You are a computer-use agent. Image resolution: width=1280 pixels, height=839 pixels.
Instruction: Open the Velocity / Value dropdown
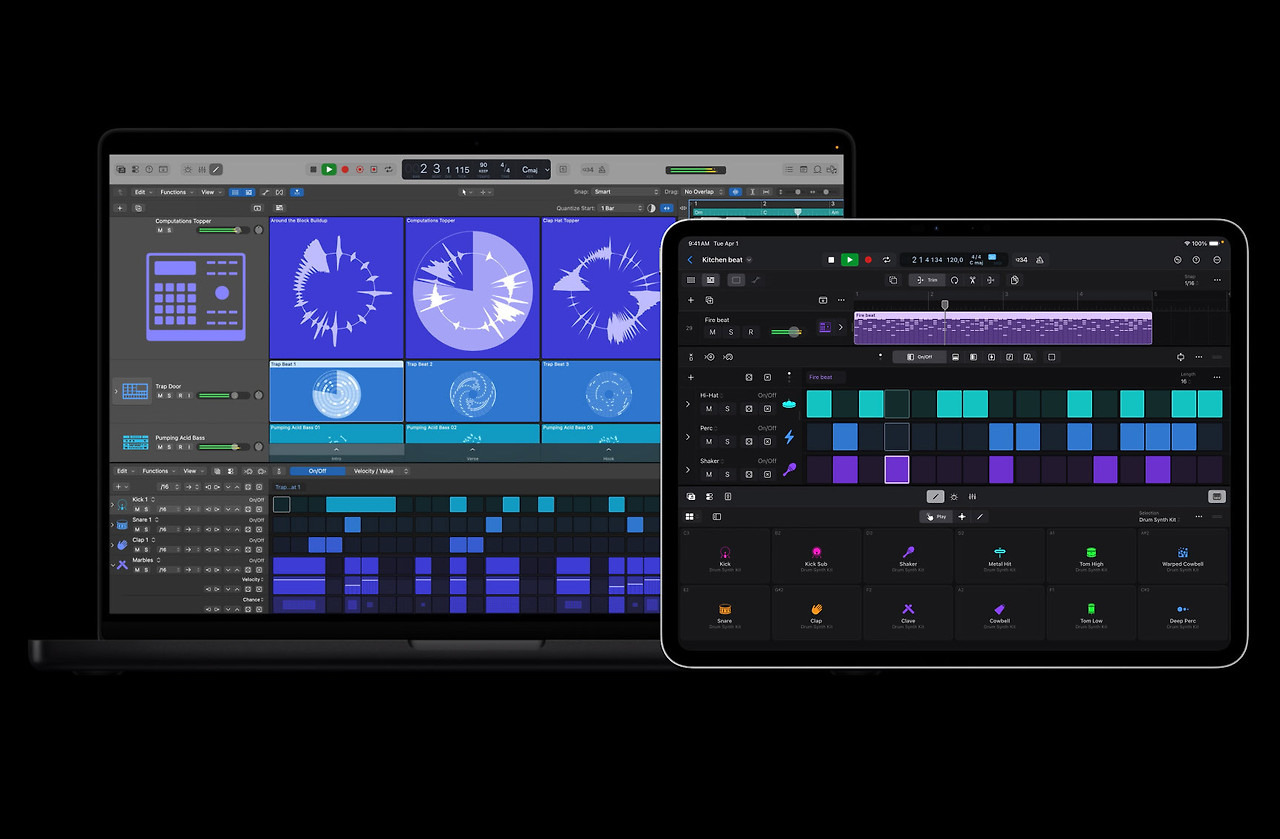click(x=378, y=471)
